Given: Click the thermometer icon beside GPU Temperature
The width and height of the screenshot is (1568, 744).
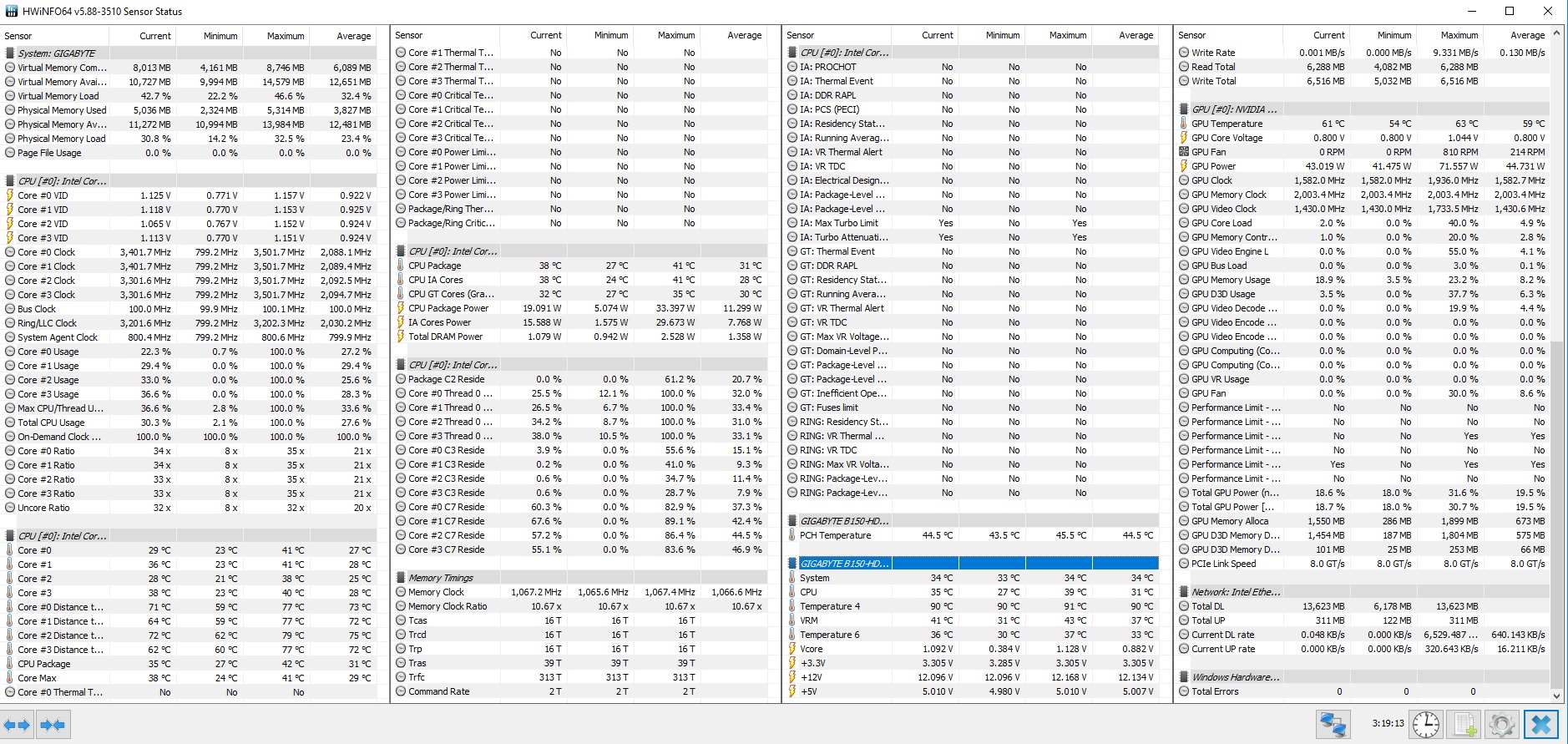Looking at the screenshot, I should [x=1183, y=124].
